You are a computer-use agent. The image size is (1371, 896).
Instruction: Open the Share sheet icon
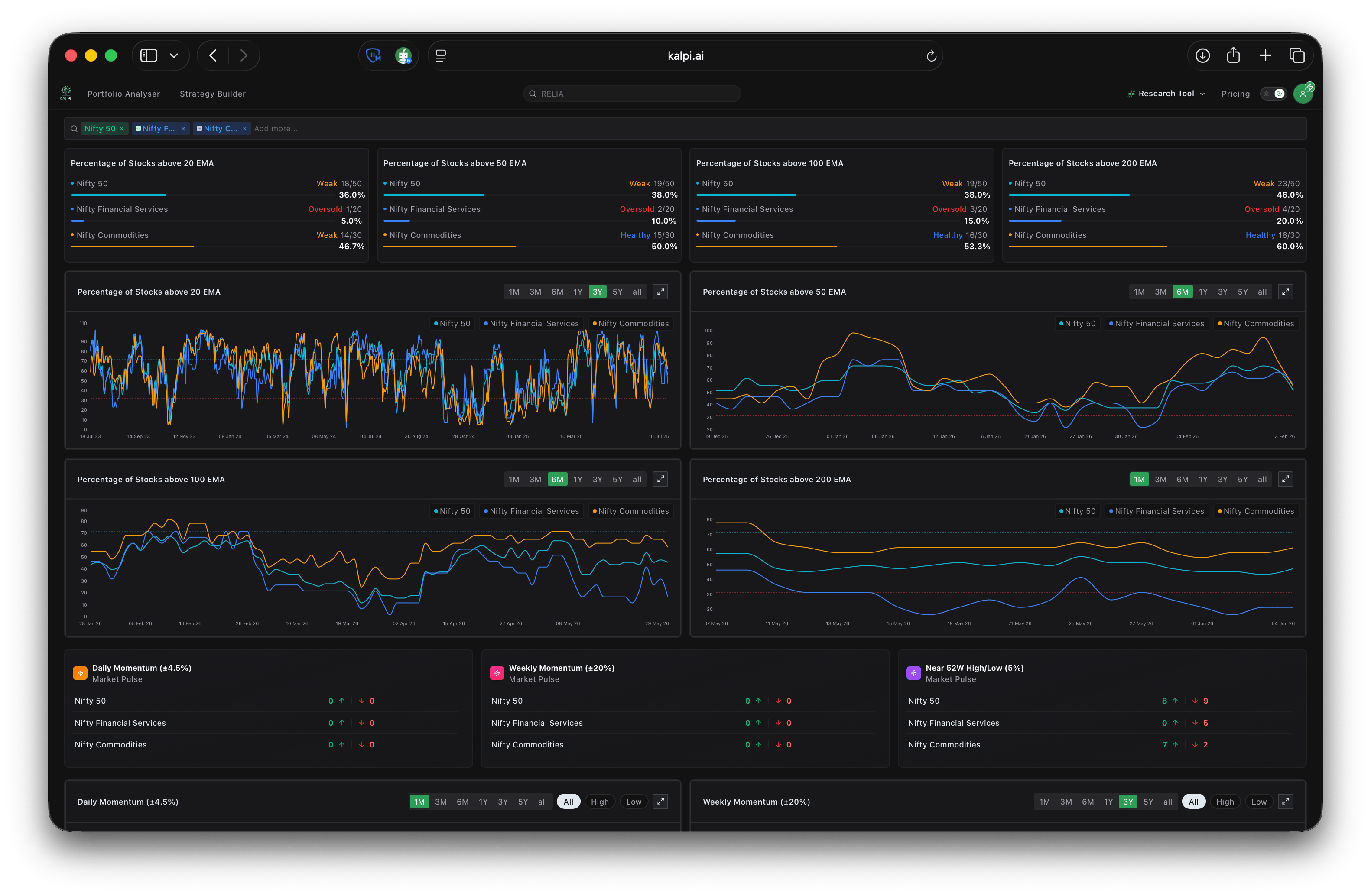[x=1233, y=55]
